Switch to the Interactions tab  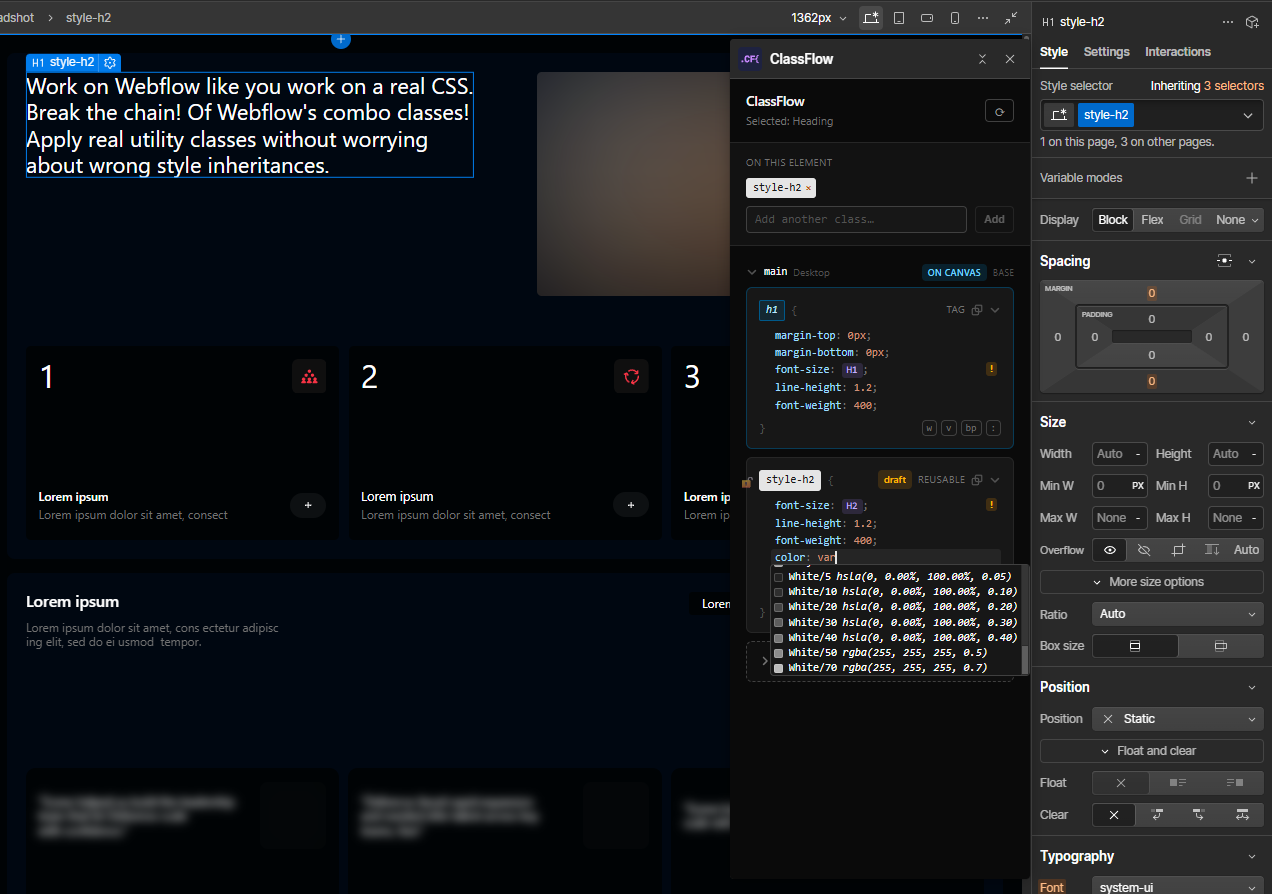1178,52
